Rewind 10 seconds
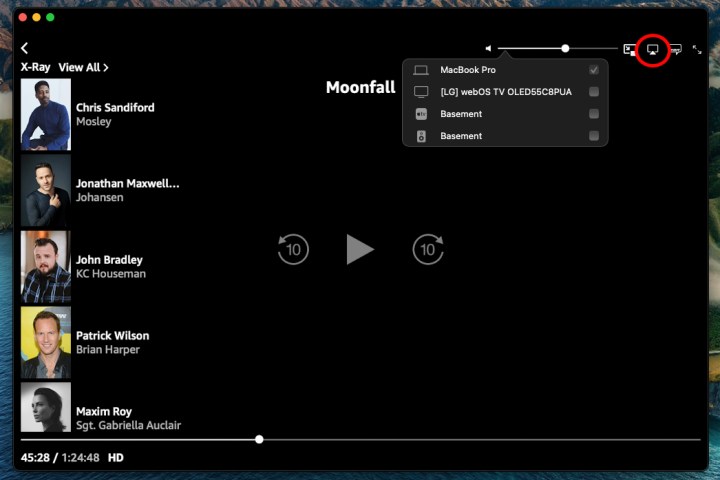 pos(293,249)
